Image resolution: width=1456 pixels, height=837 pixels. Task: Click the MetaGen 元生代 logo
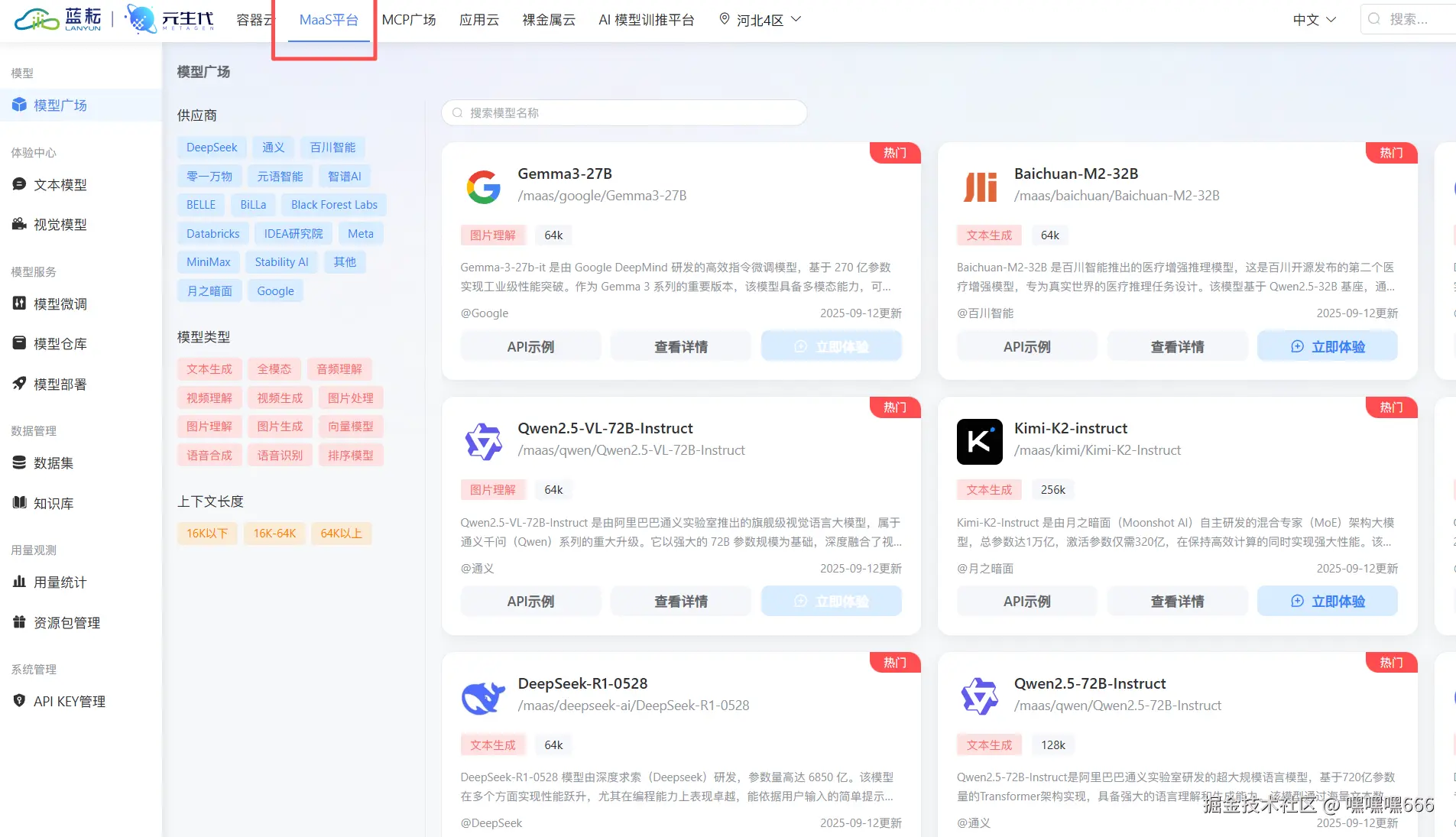(169, 19)
